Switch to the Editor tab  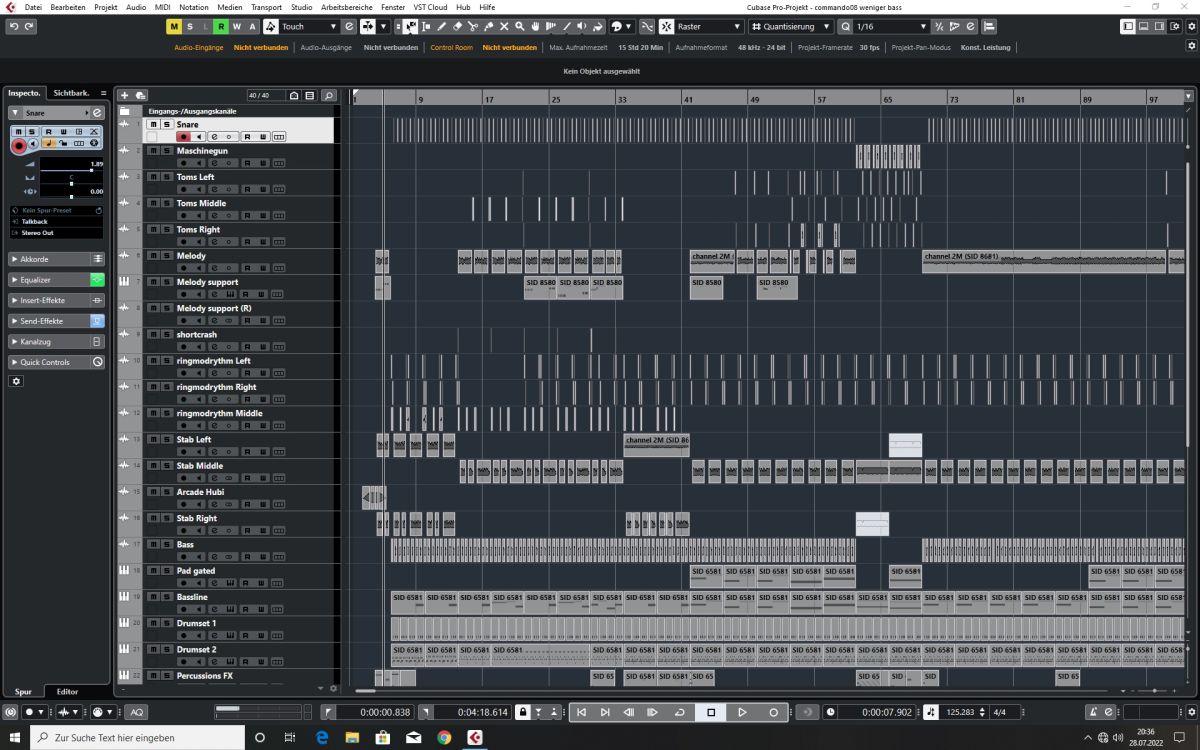point(67,691)
